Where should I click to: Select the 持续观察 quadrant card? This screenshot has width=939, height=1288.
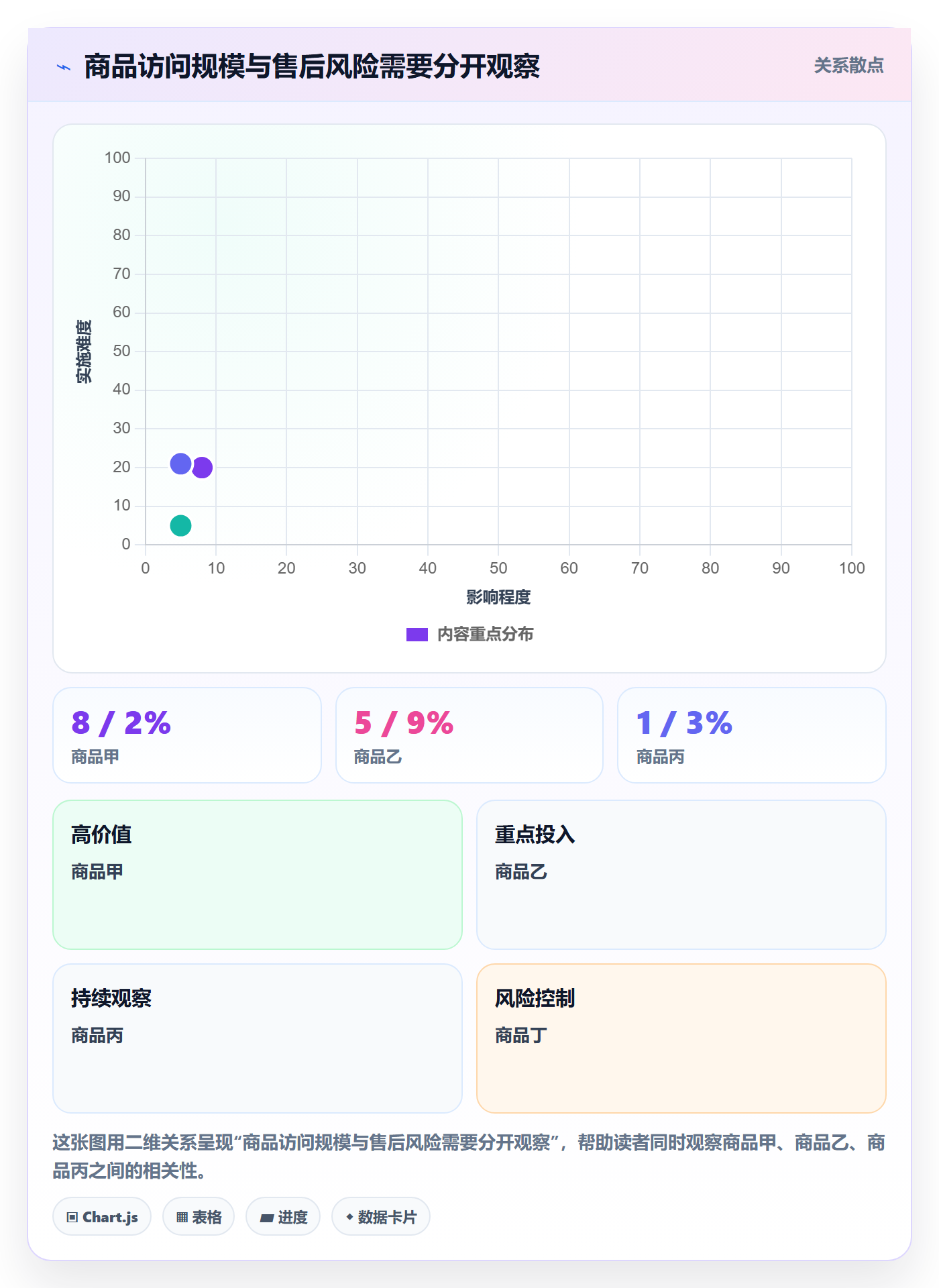tap(258, 1038)
